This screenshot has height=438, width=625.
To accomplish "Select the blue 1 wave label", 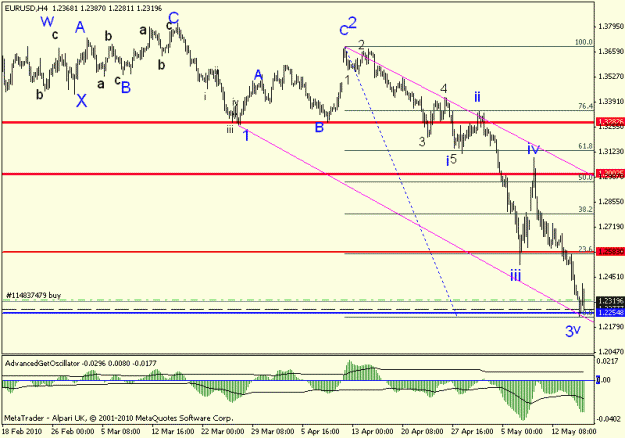I will (x=246, y=136).
